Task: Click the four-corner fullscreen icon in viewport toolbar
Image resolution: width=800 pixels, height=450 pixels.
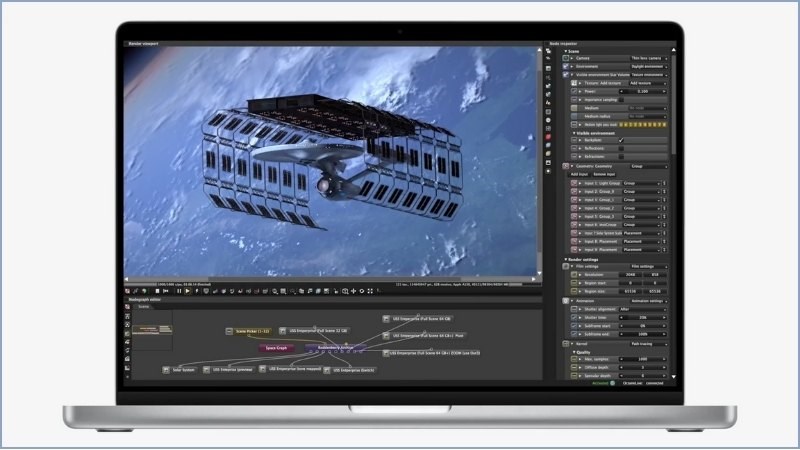Action: (x=370, y=291)
